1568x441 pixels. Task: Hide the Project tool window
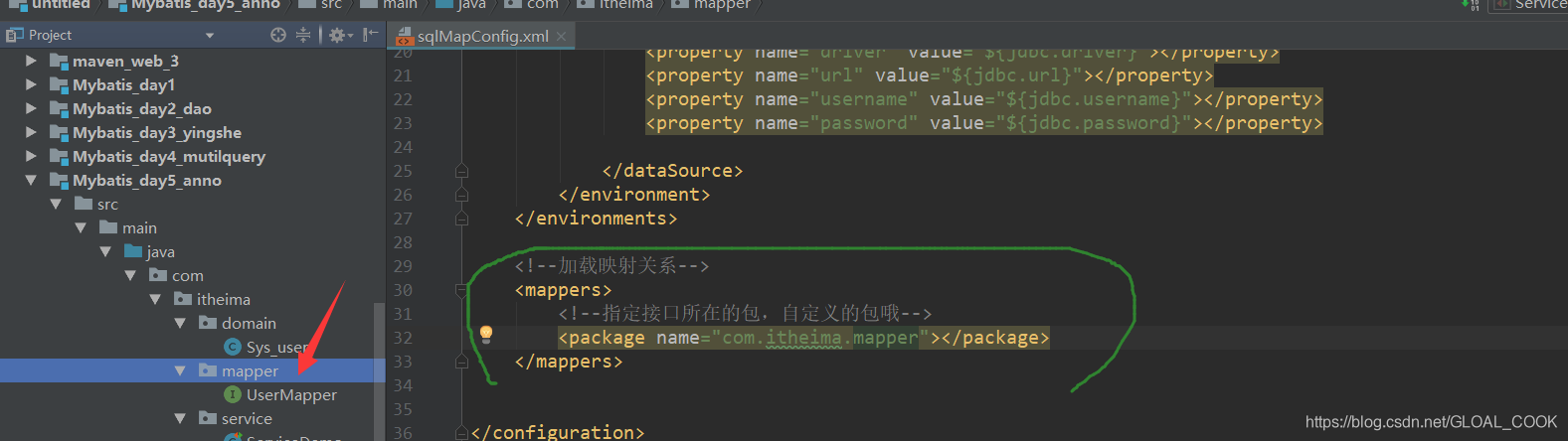370,35
